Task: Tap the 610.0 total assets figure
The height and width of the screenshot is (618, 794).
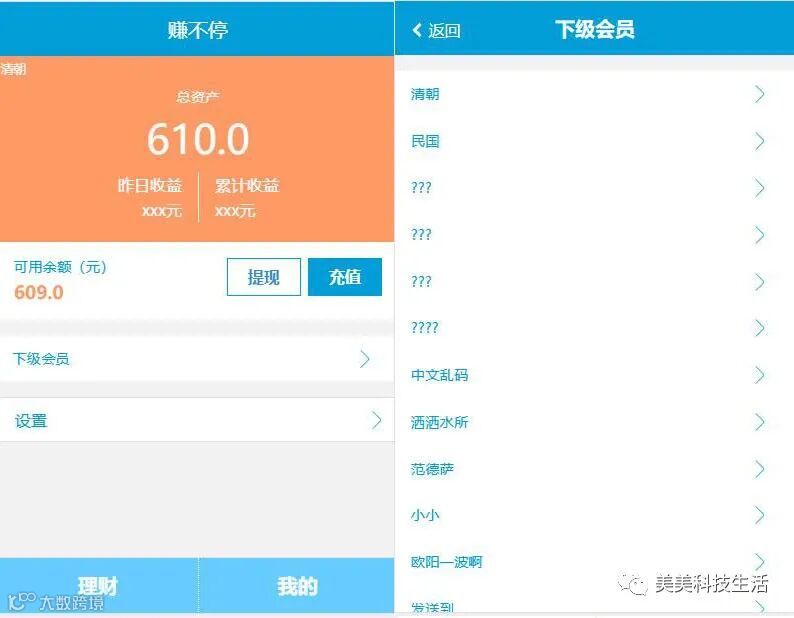Action: 198,139
